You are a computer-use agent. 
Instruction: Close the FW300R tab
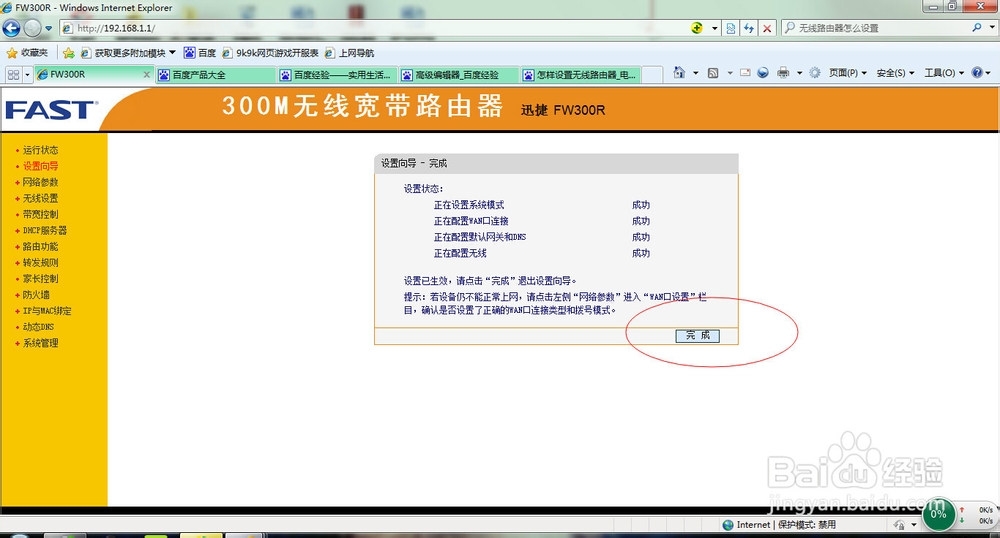(147, 75)
